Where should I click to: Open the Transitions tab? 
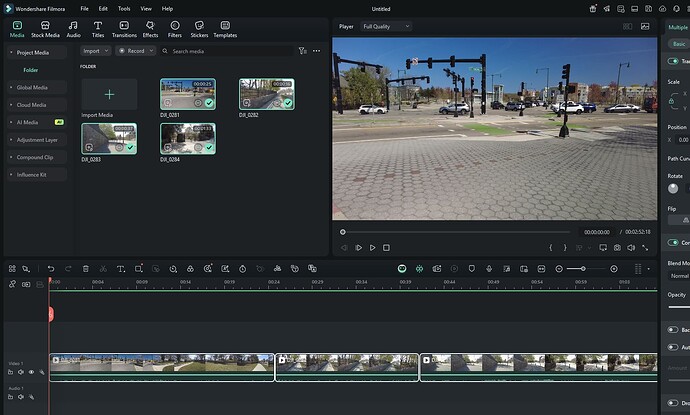124,29
